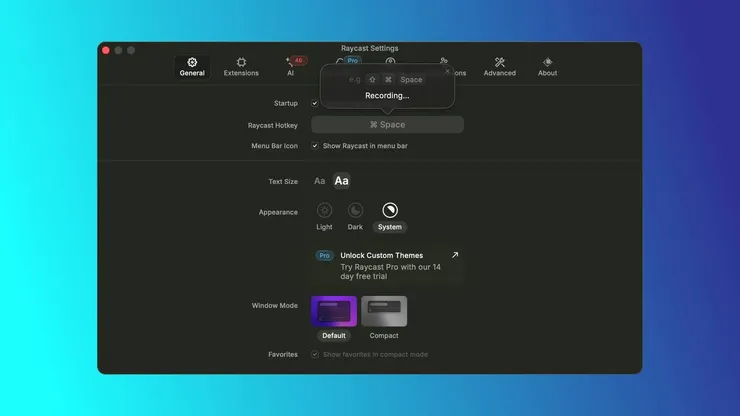This screenshot has height=416, width=740.
Task: Open the About tab
Action: pyautogui.click(x=547, y=67)
